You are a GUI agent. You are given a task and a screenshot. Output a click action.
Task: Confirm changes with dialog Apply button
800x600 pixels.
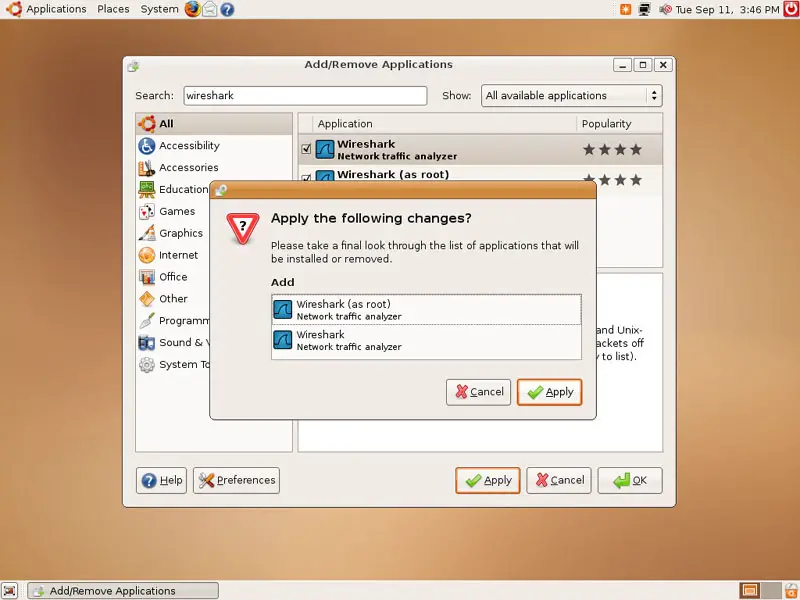[549, 392]
